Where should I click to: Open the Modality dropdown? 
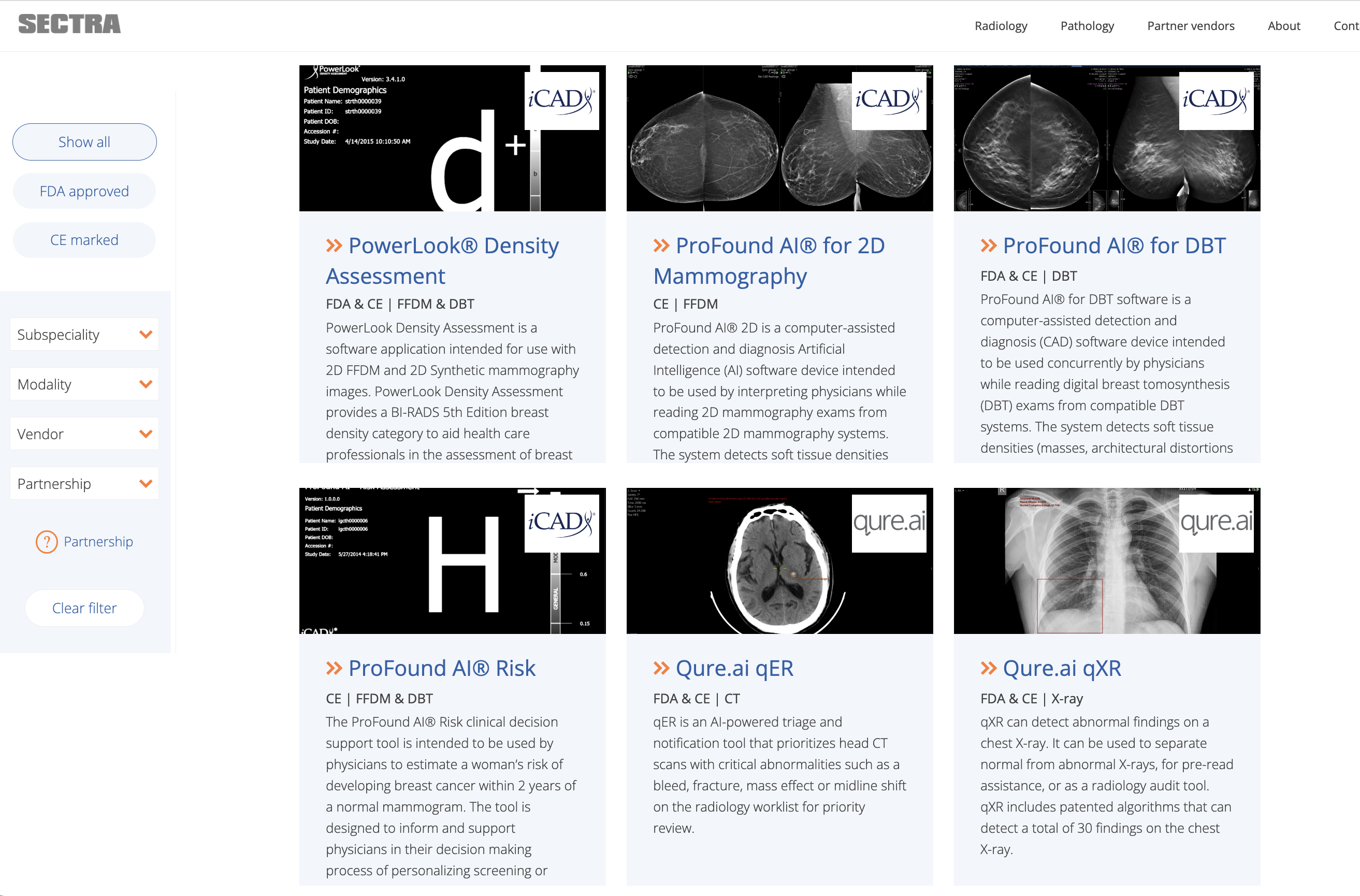point(84,384)
